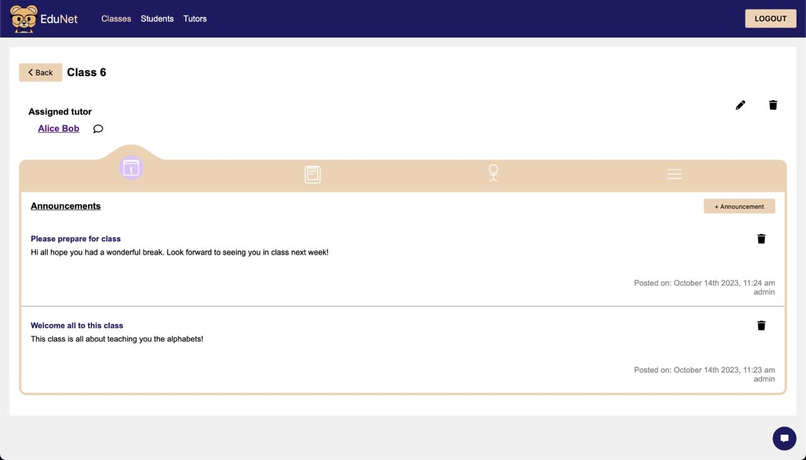Edit the class with the pencil icon

point(740,105)
